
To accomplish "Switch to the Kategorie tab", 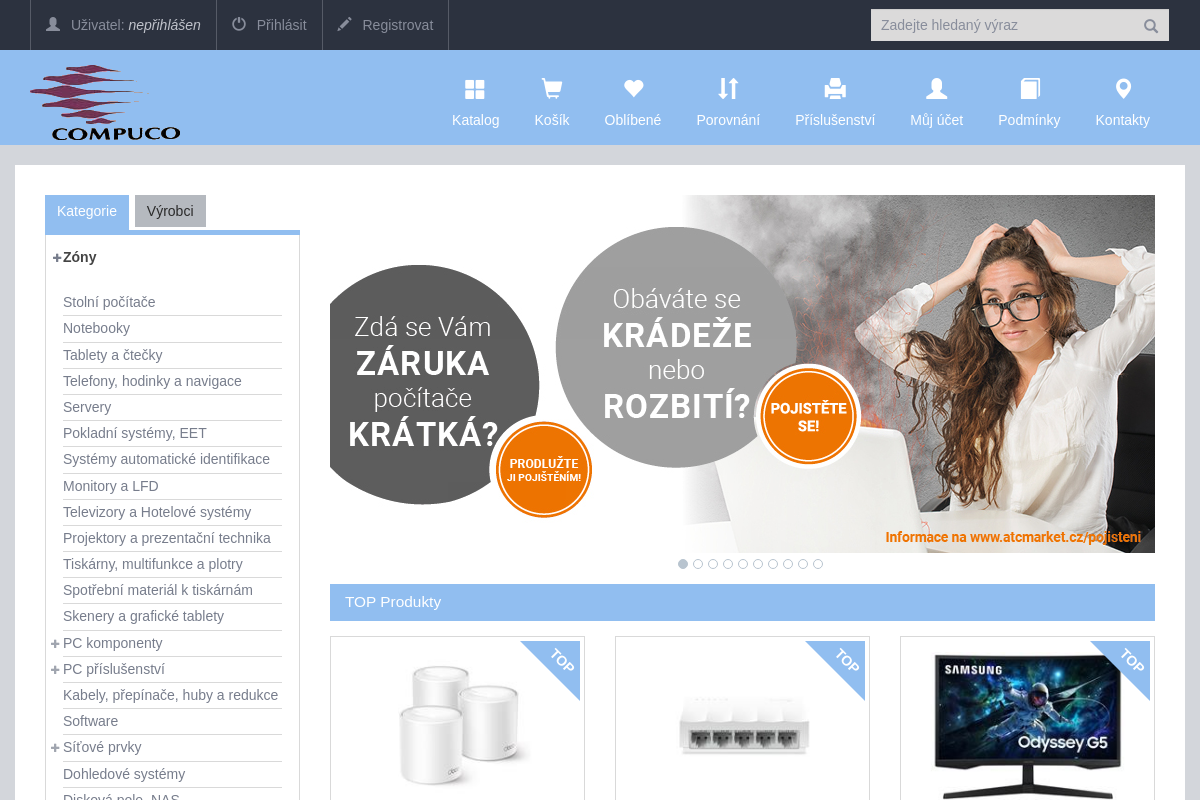I will tap(87, 211).
